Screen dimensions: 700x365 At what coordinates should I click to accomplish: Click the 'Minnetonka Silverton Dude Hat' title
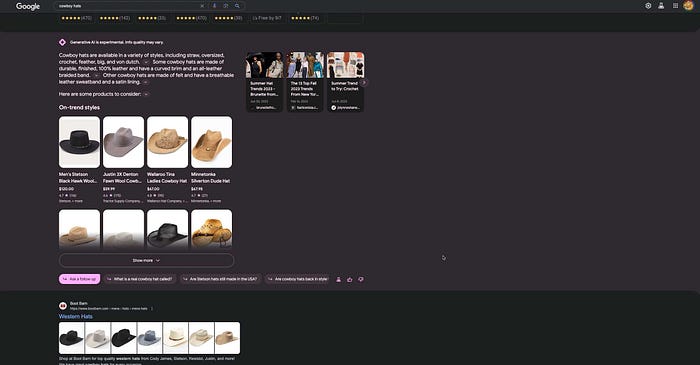211,178
